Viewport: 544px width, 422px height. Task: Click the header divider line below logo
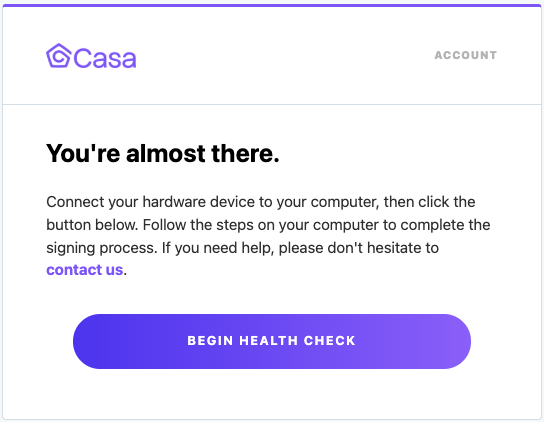pos(272,104)
